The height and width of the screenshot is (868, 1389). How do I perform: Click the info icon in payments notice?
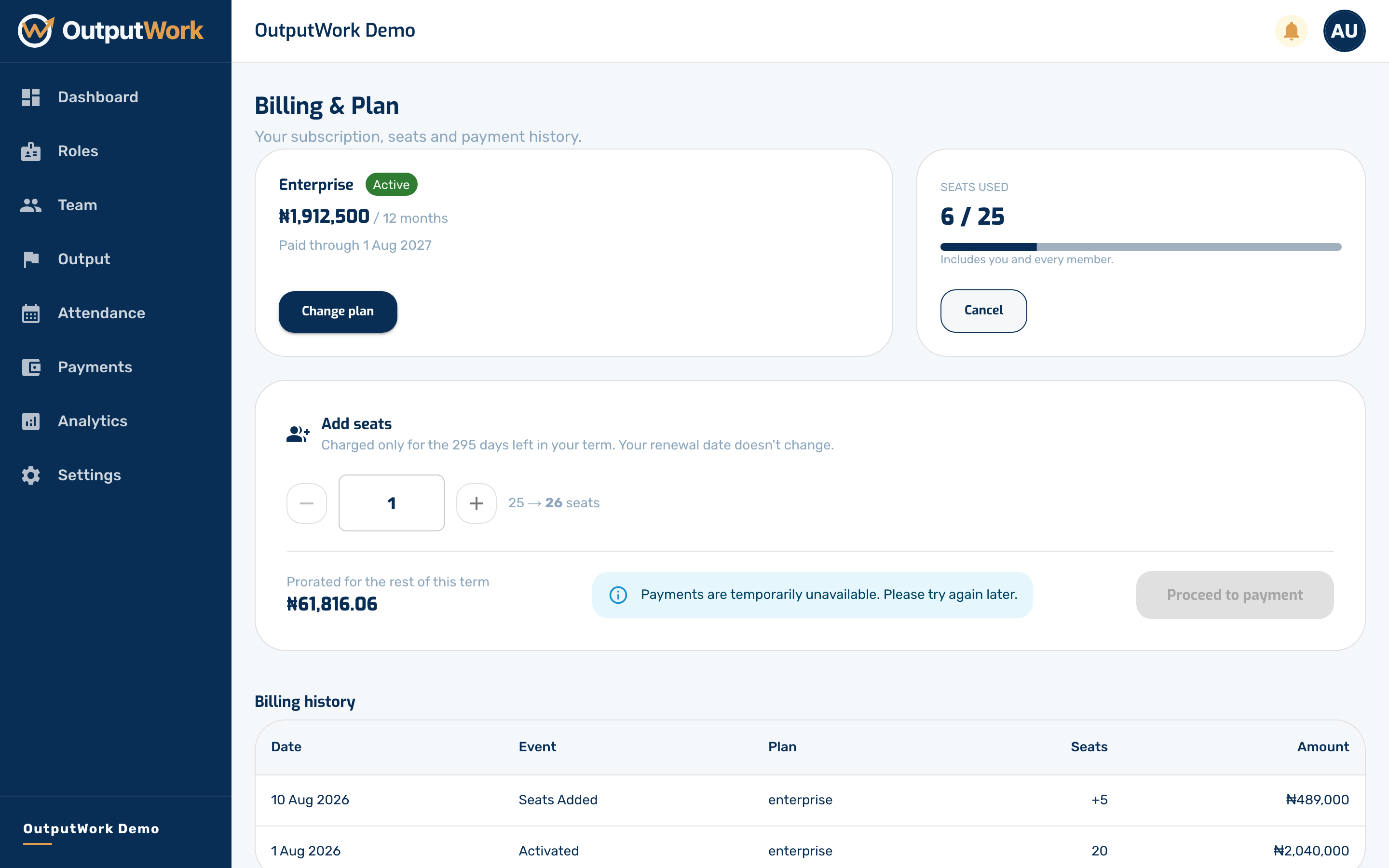pyautogui.click(x=618, y=595)
